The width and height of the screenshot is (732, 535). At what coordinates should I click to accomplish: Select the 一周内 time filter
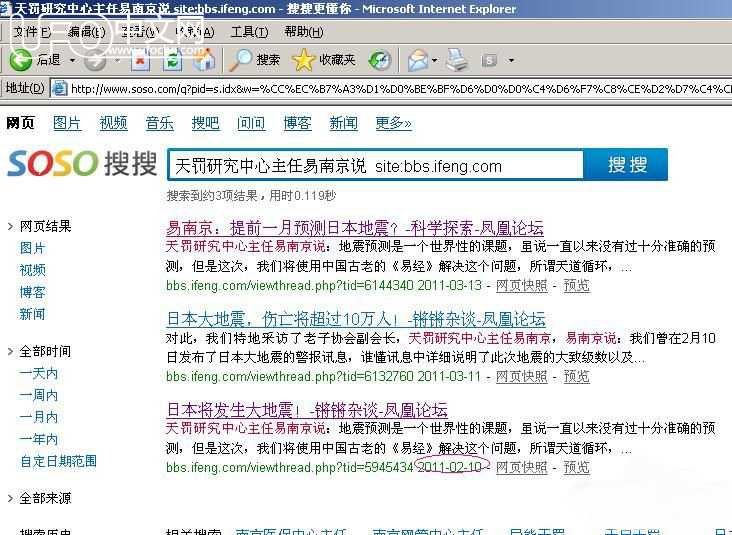click(x=39, y=395)
